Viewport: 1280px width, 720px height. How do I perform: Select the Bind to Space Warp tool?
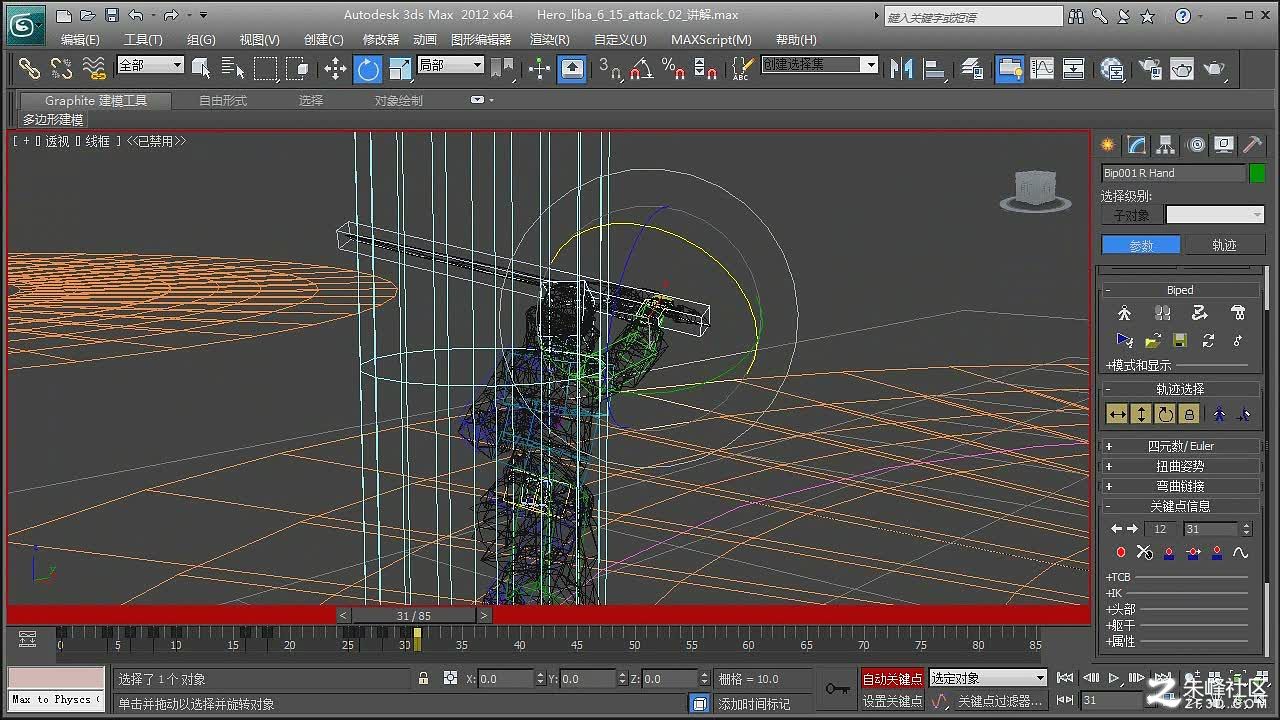[x=93, y=68]
